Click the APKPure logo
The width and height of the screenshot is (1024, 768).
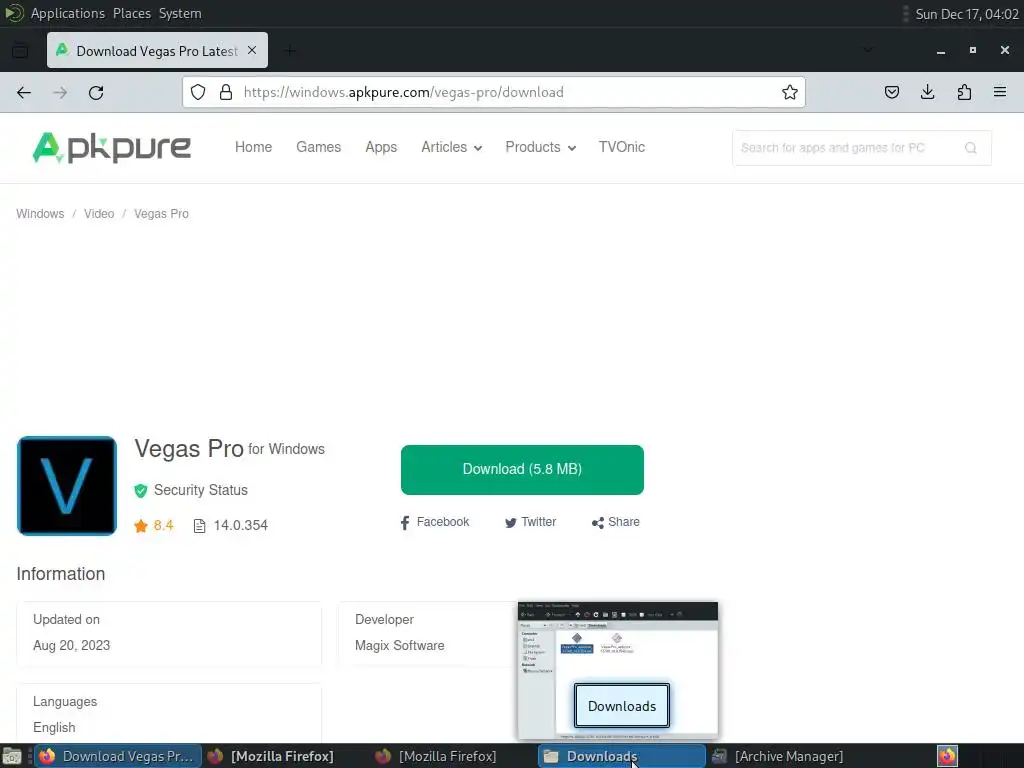pyautogui.click(x=112, y=148)
